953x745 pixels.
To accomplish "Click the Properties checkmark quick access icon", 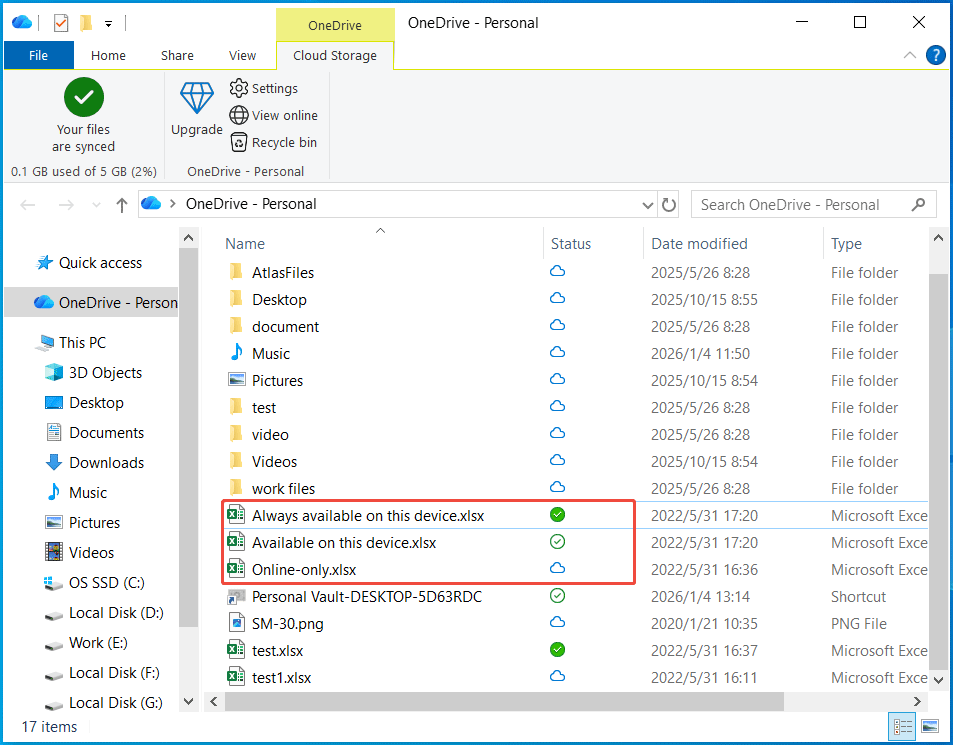I will 61,23.
